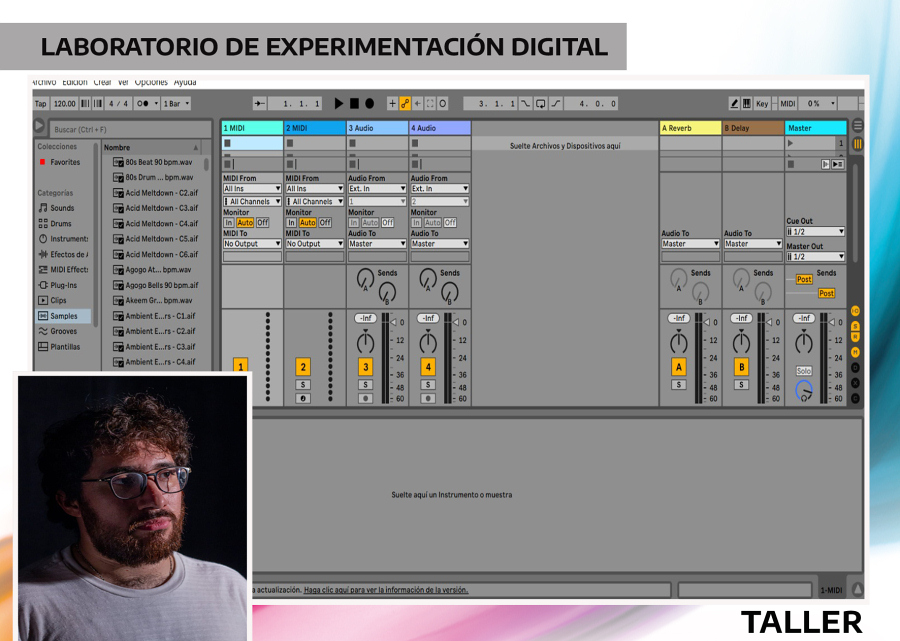Click the Buscar search field
Image resolution: width=900 pixels, height=641 pixels.
(x=130, y=129)
